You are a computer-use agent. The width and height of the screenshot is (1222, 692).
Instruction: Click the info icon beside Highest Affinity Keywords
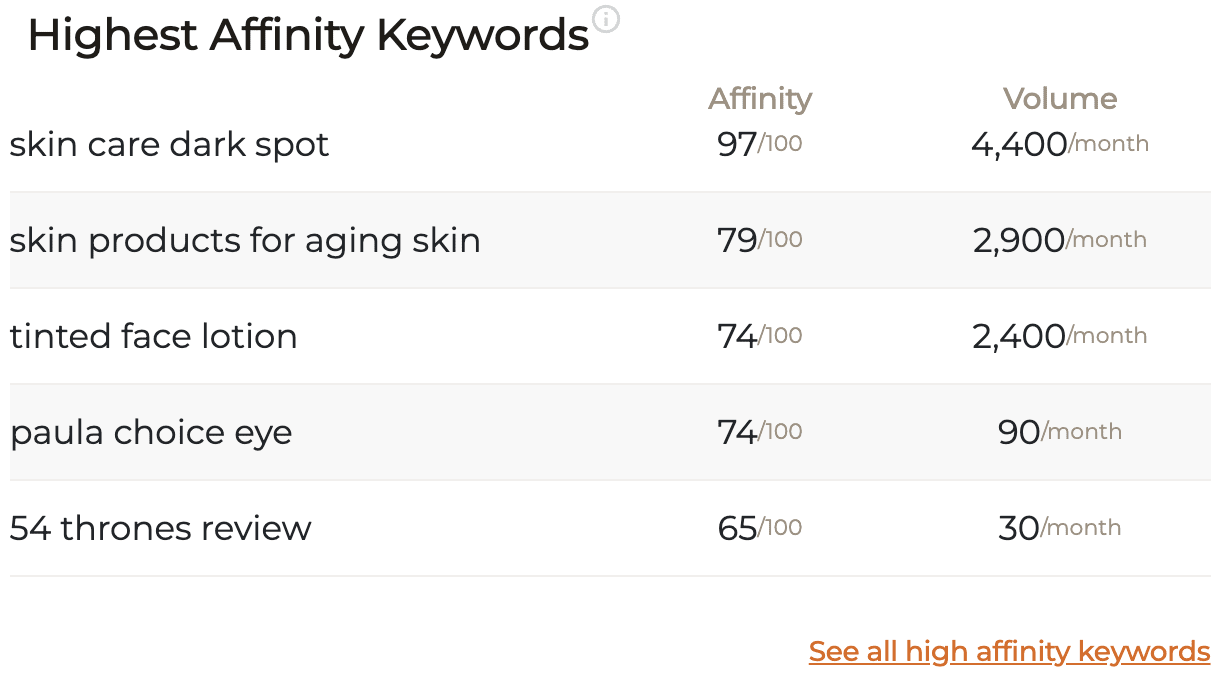tap(606, 19)
